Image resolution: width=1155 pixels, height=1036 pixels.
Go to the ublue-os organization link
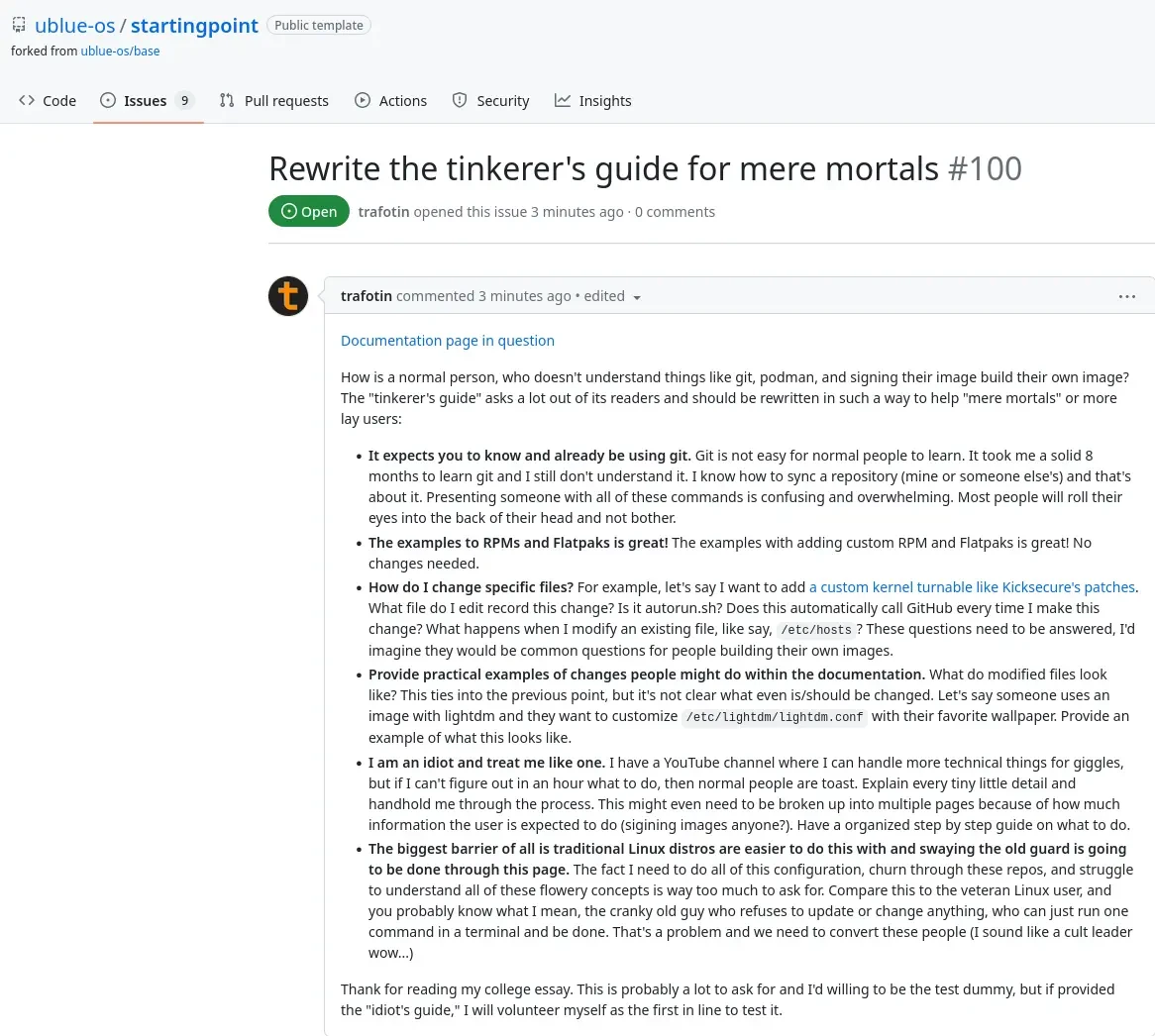point(75,26)
